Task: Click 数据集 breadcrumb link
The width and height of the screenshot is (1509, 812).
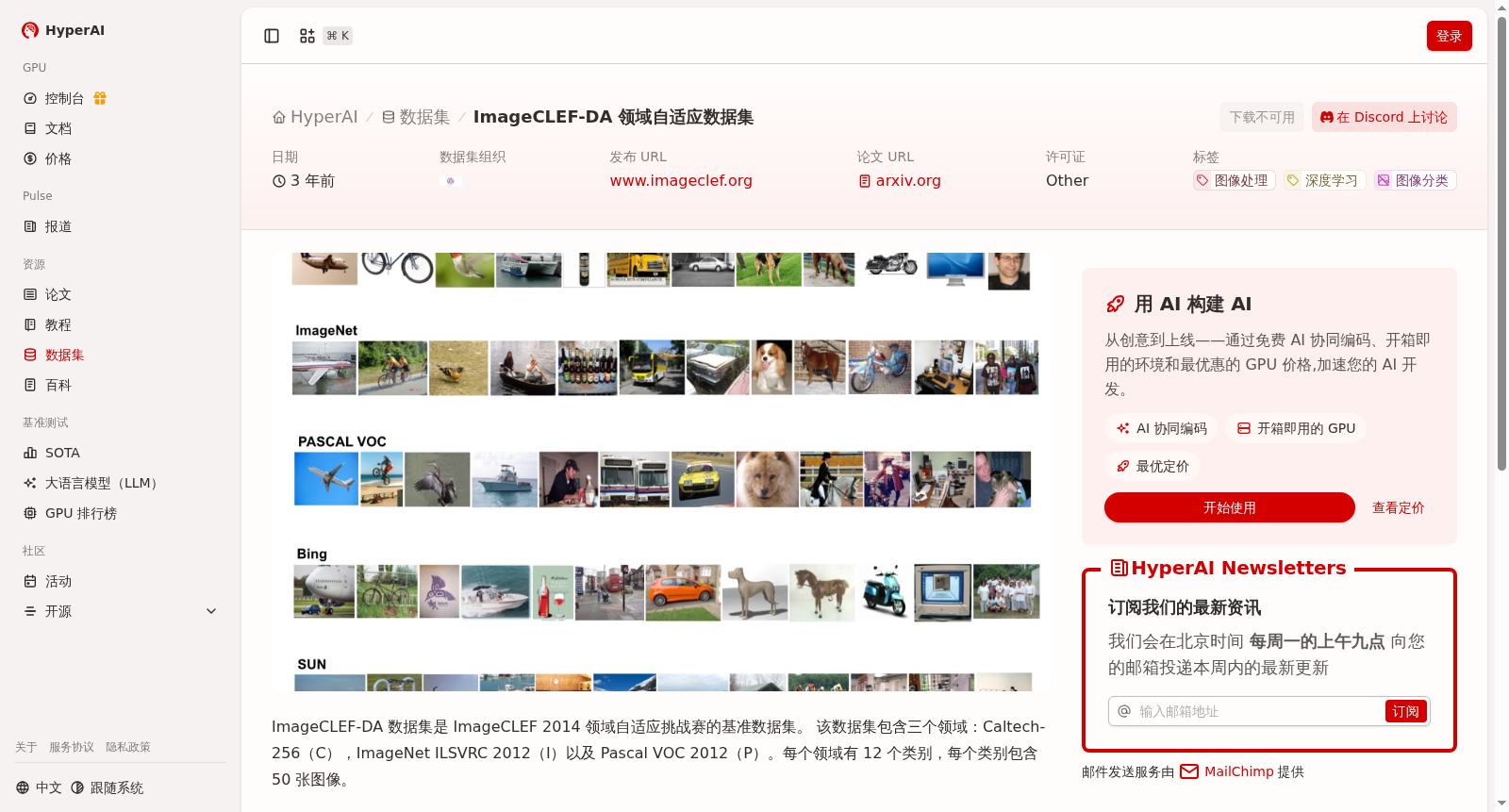Action: point(415,117)
